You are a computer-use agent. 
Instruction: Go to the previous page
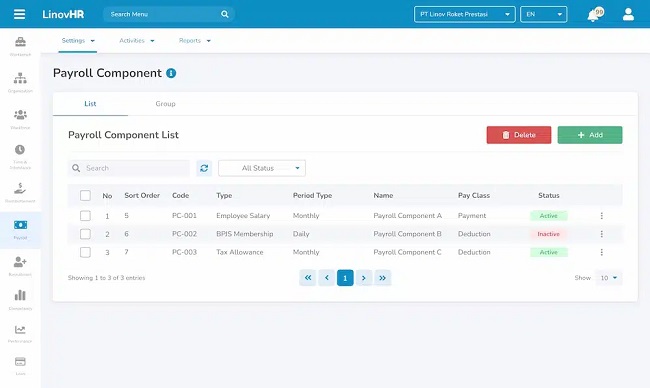pyautogui.click(x=327, y=278)
